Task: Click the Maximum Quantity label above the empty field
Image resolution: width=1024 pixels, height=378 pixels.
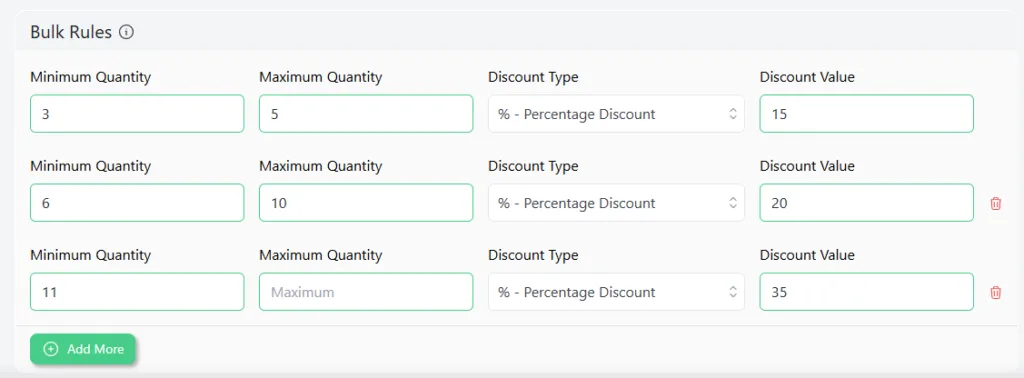Action: pyautogui.click(x=321, y=255)
